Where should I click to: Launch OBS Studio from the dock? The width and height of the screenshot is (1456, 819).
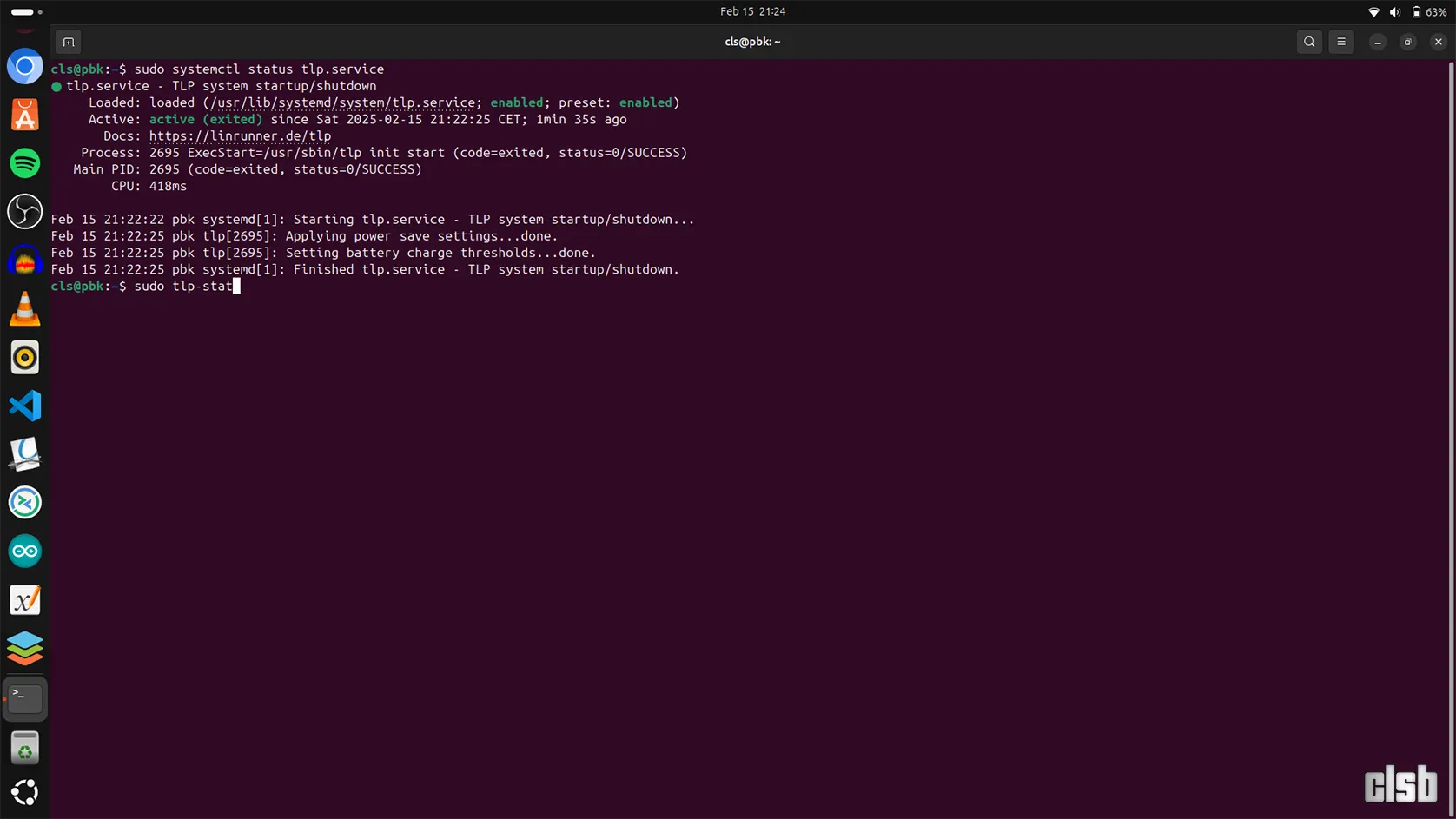(25, 212)
